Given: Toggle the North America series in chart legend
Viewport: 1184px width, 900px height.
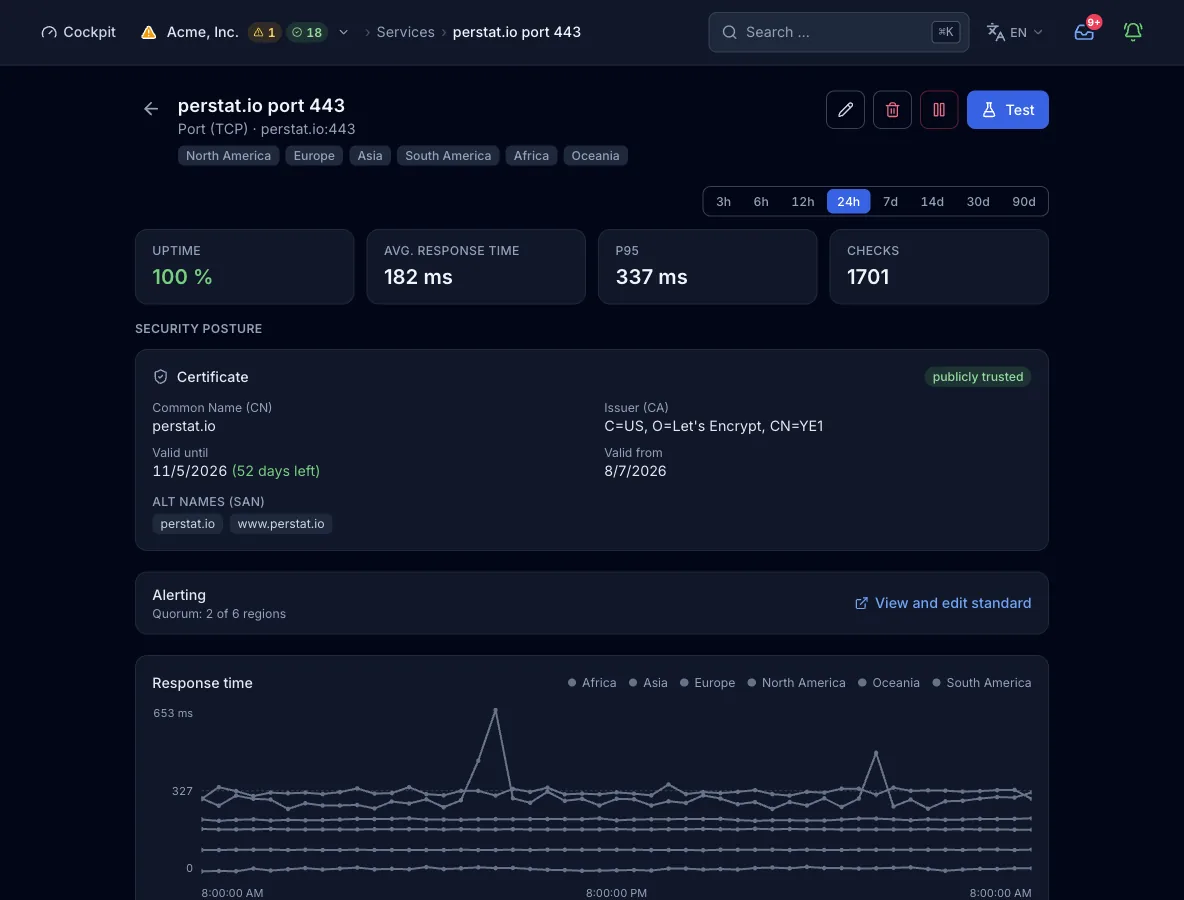Looking at the screenshot, I should click(797, 683).
